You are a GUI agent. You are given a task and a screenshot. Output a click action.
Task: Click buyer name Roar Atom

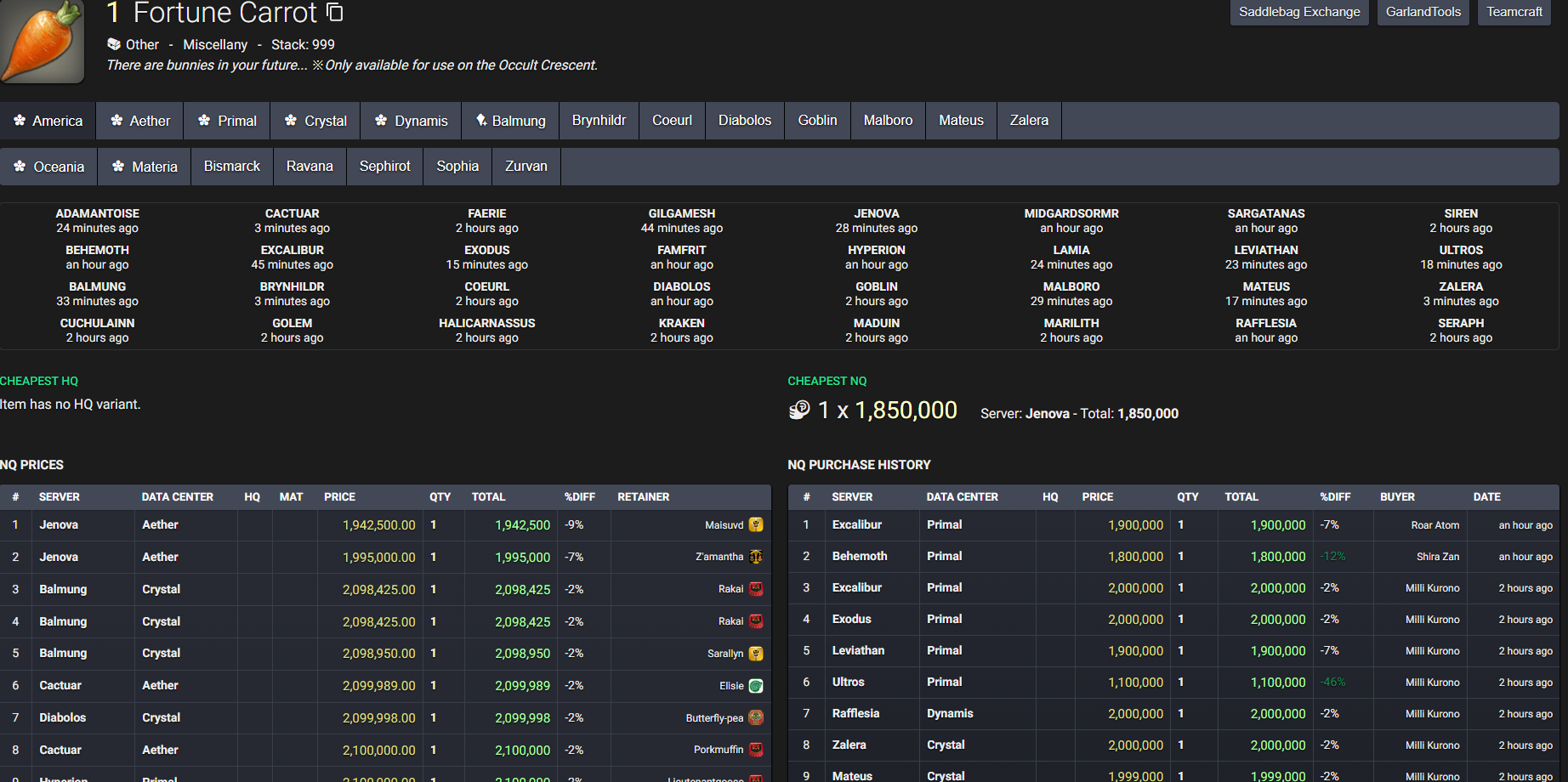[1435, 525]
